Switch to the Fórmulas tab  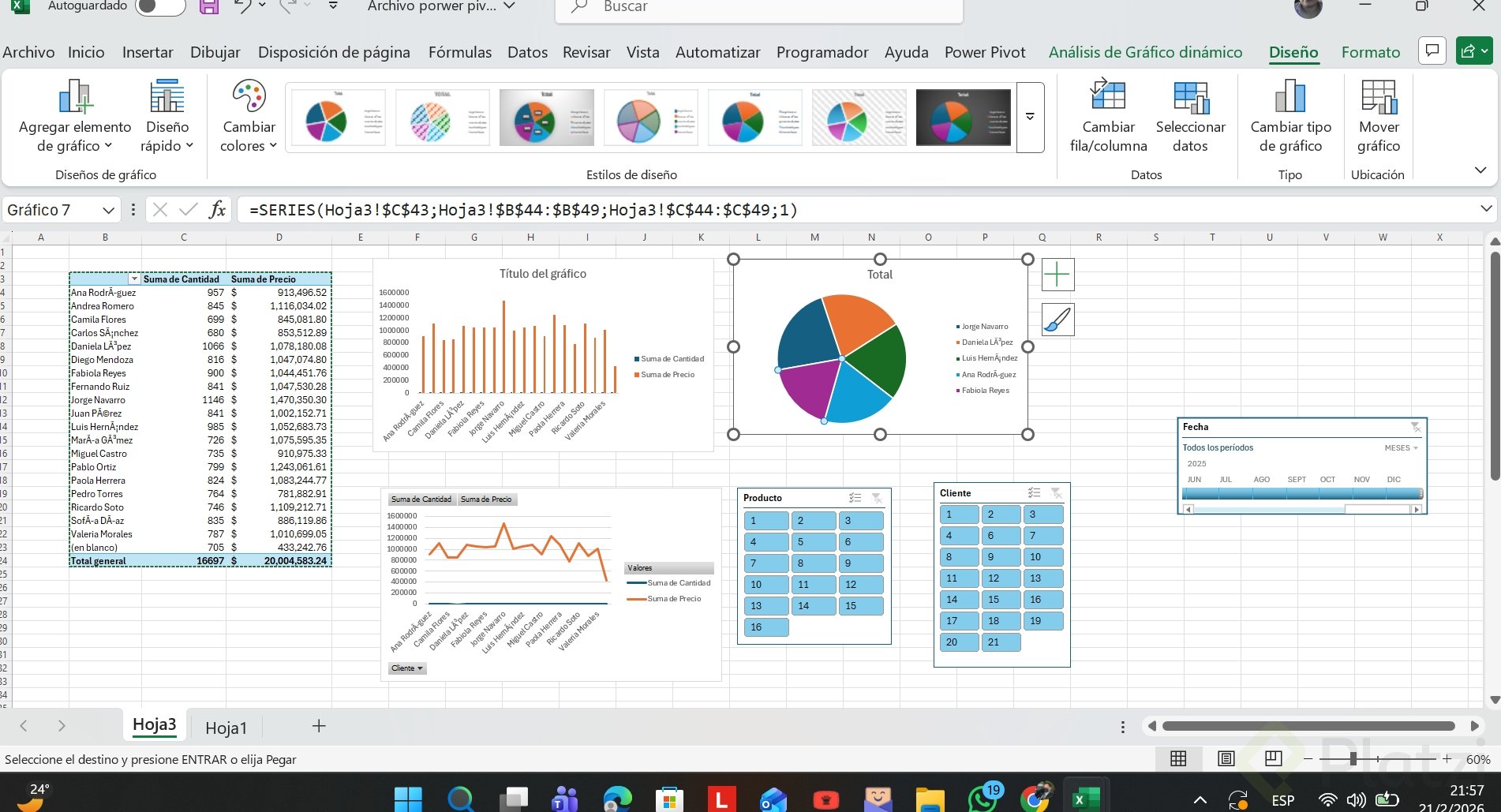pyautogui.click(x=460, y=52)
